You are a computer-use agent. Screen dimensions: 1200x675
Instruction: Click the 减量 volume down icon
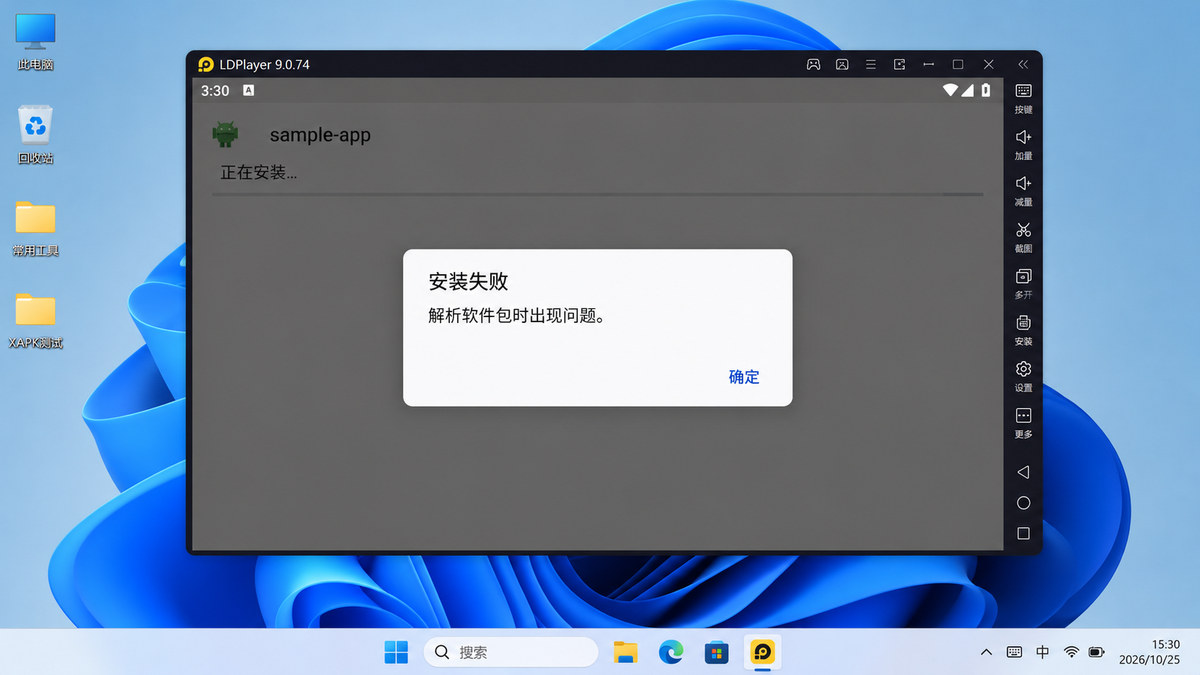(x=1023, y=183)
